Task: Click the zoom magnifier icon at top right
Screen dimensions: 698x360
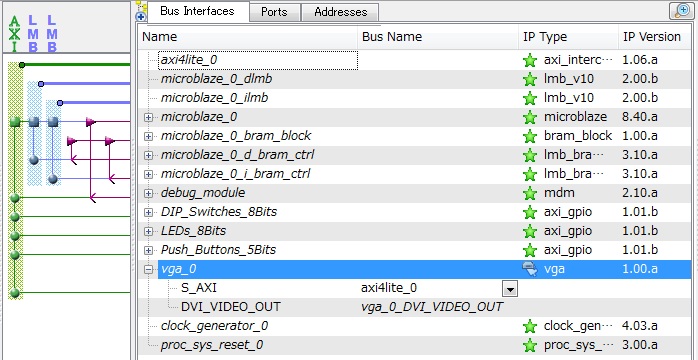Action: (682, 11)
